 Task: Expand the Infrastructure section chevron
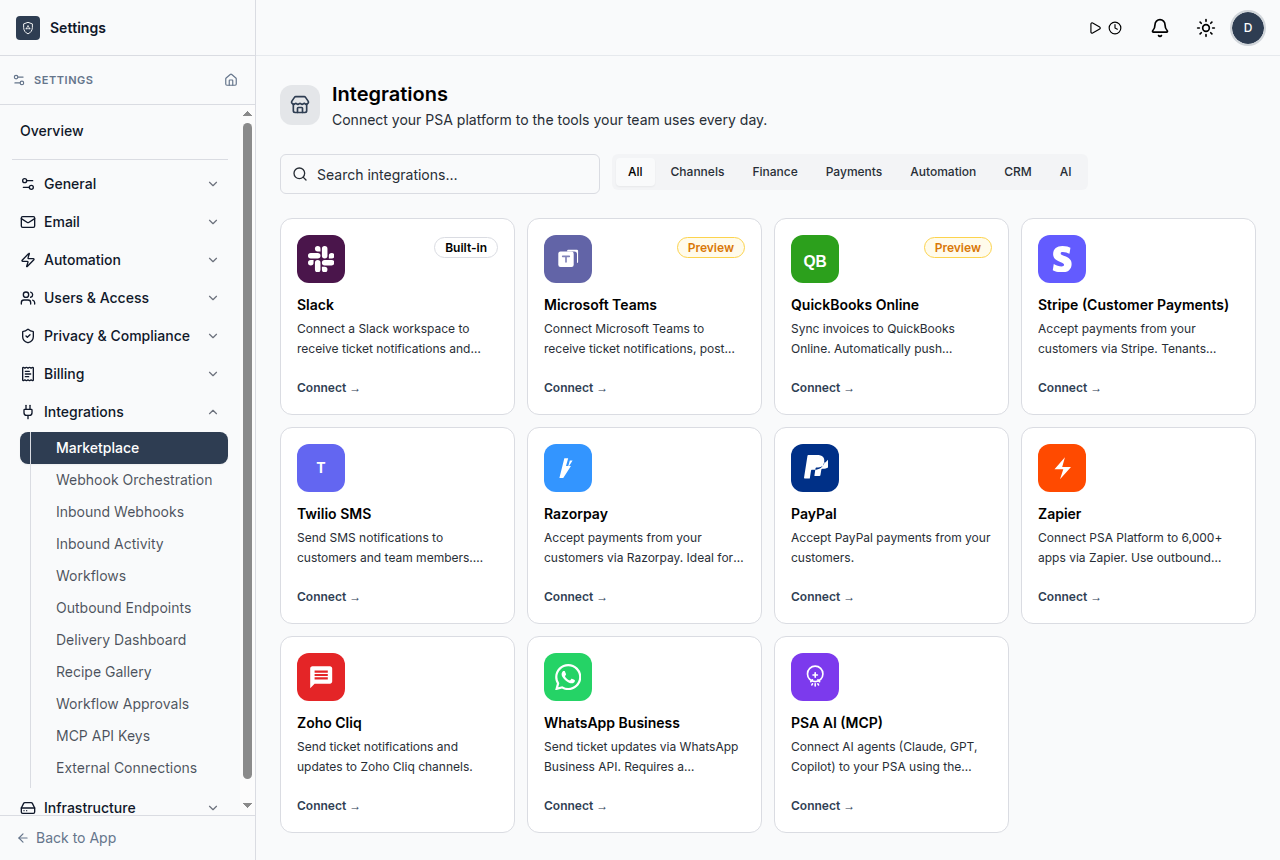click(213, 808)
